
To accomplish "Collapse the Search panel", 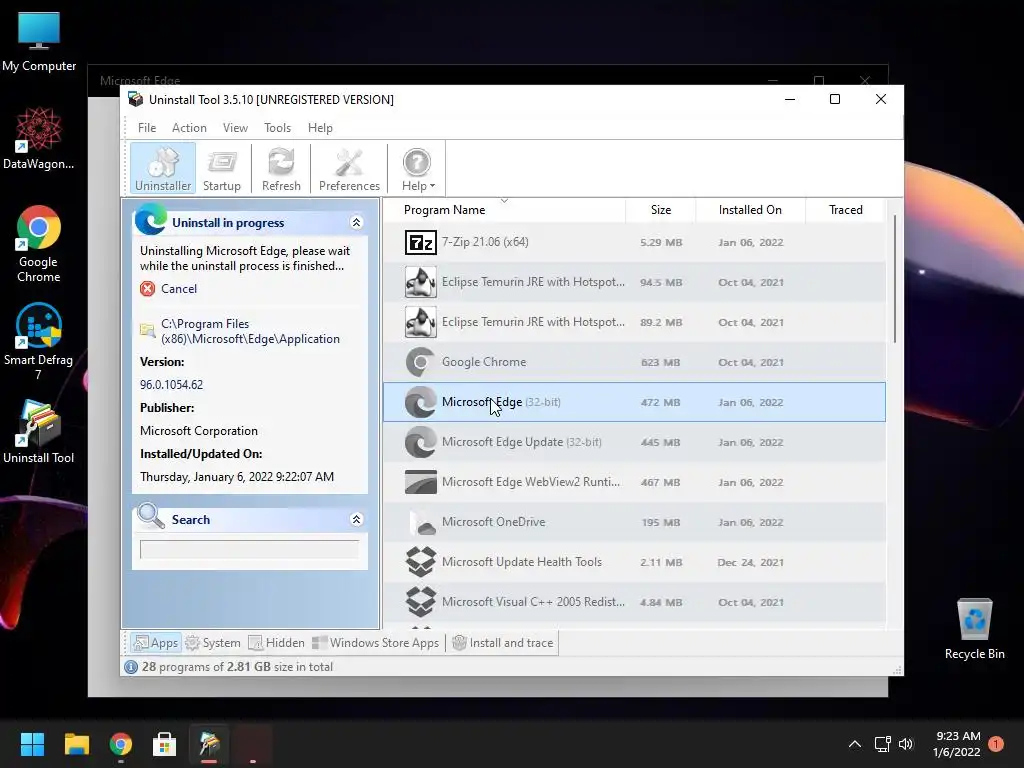I will pyautogui.click(x=357, y=519).
